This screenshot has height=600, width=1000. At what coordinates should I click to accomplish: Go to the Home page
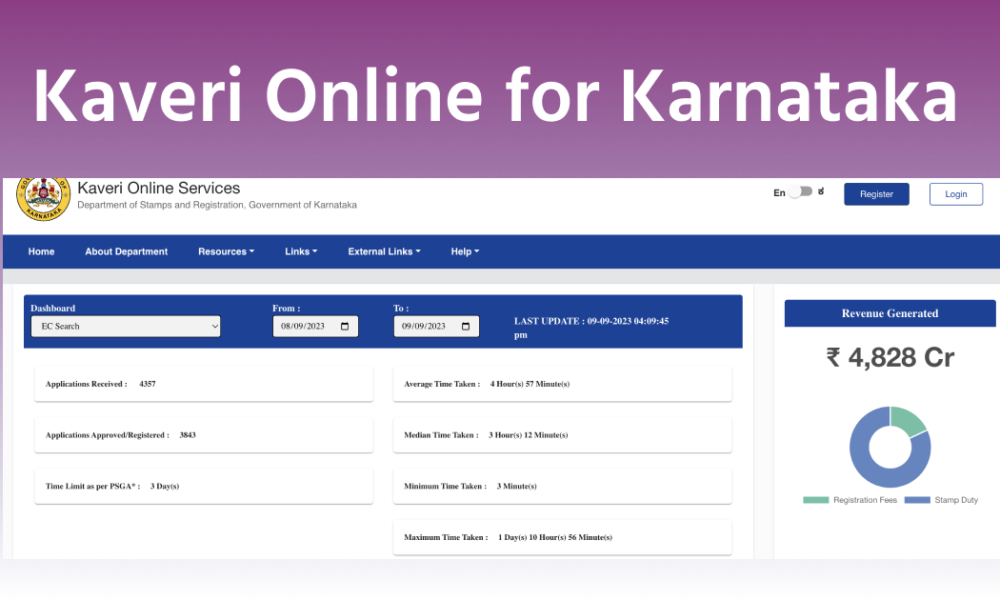click(x=41, y=252)
